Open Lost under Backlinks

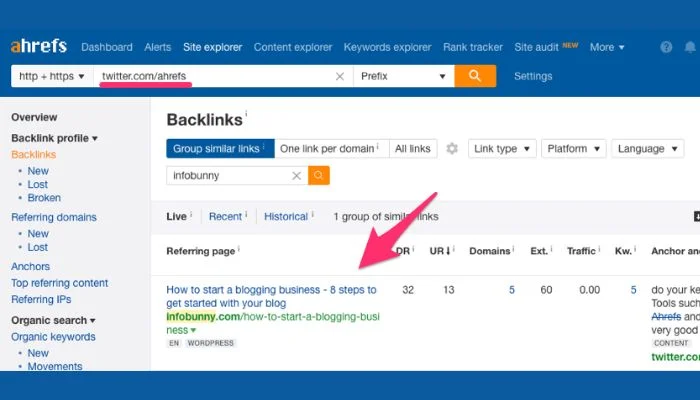pyautogui.click(x=38, y=184)
